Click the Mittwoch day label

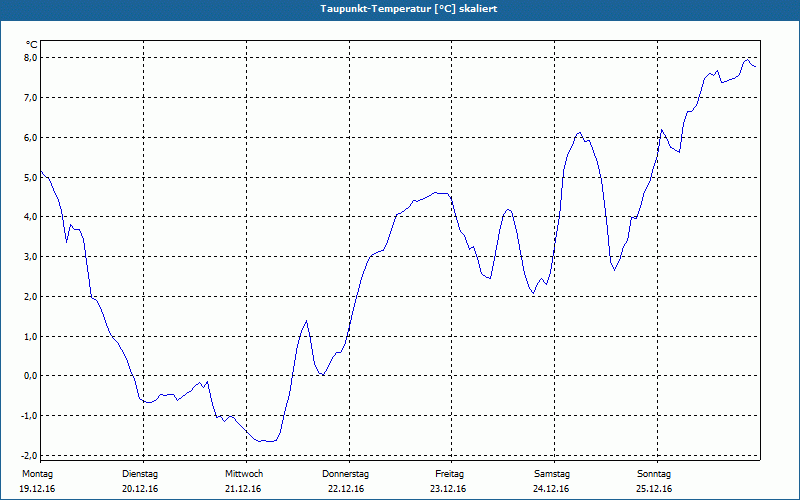tap(244, 474)
